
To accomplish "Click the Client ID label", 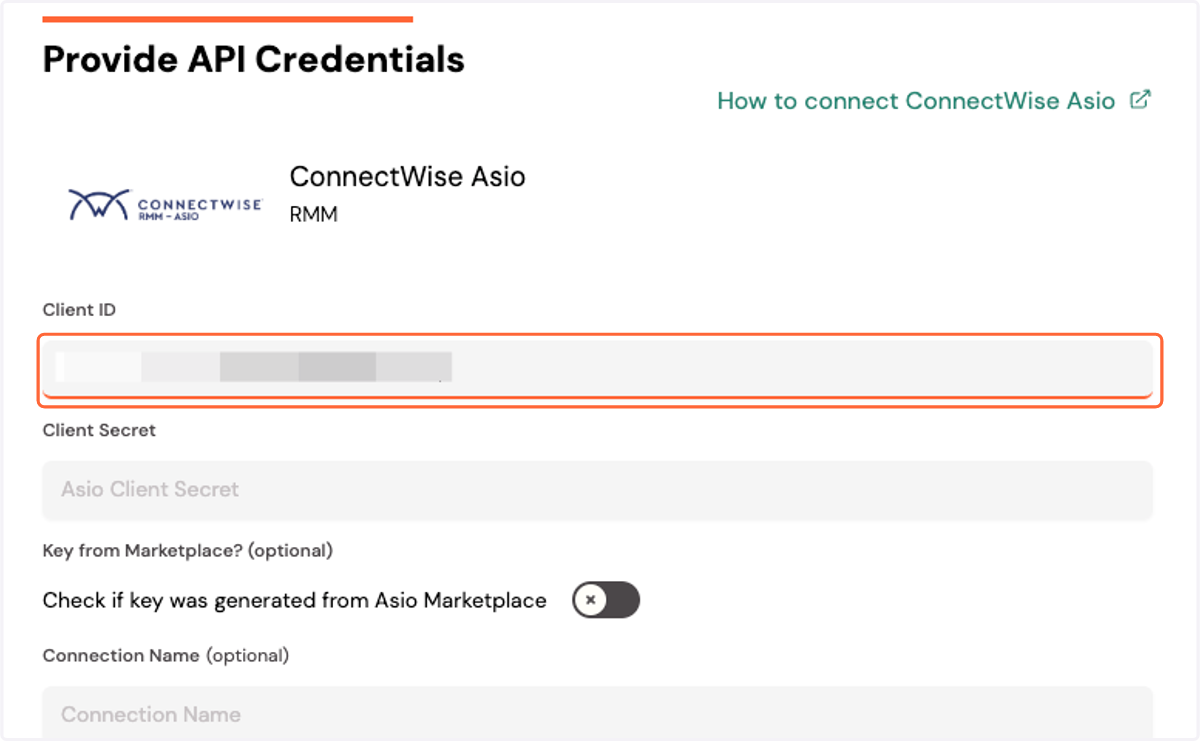I will tap(79, 310).
